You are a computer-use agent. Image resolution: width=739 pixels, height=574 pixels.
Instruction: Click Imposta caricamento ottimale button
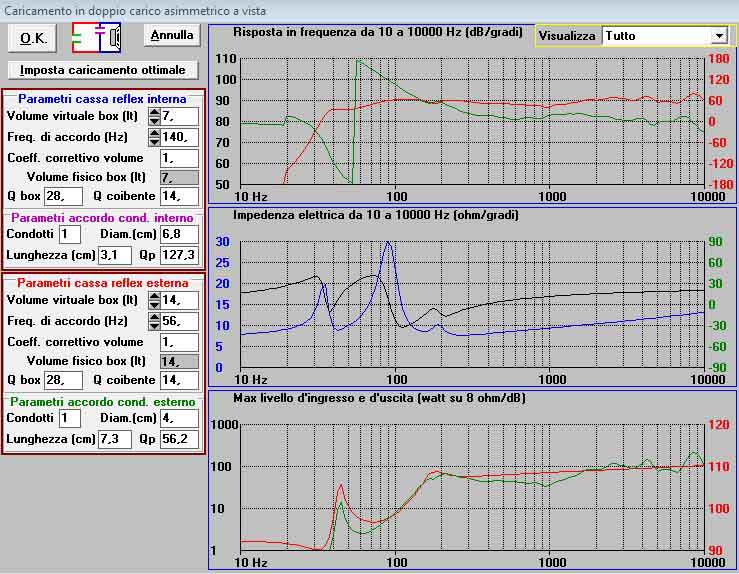103,70
